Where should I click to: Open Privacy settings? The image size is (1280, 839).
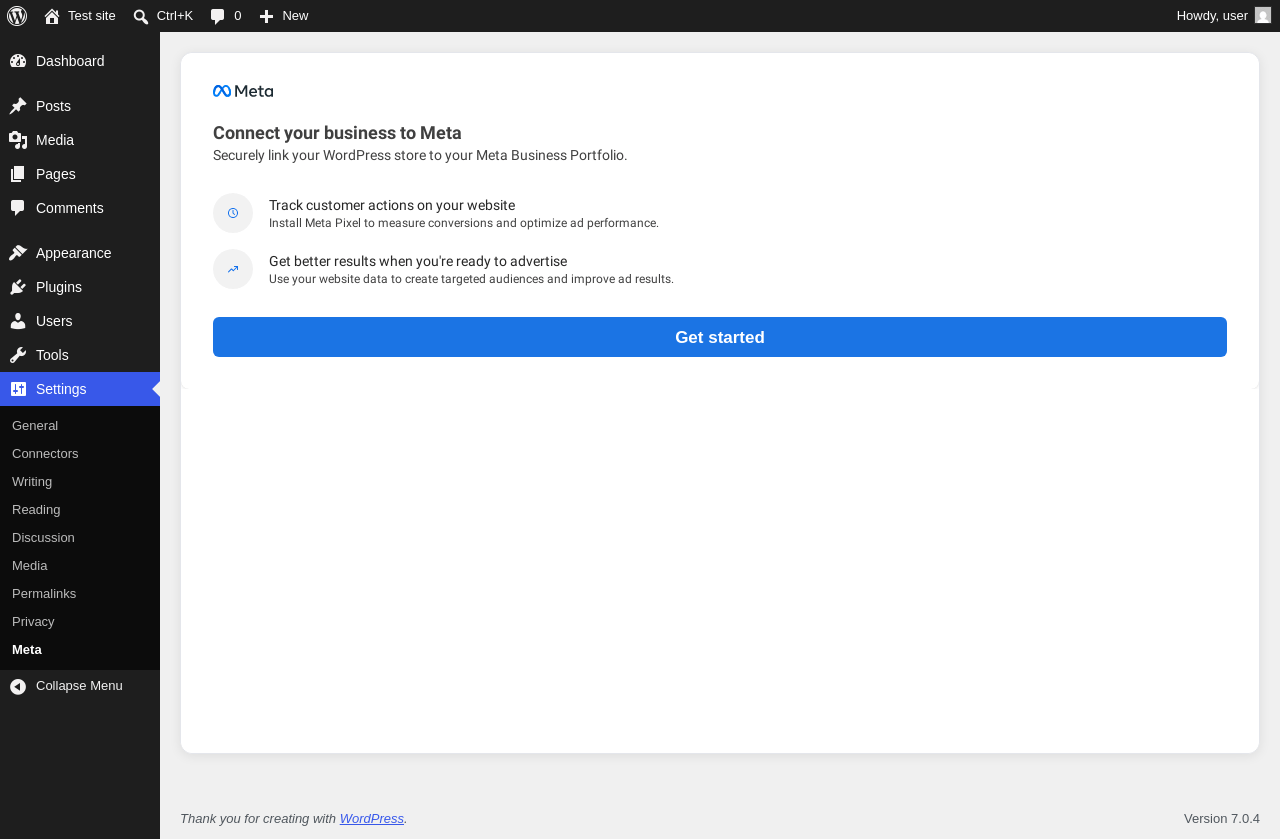coord(80,622)
